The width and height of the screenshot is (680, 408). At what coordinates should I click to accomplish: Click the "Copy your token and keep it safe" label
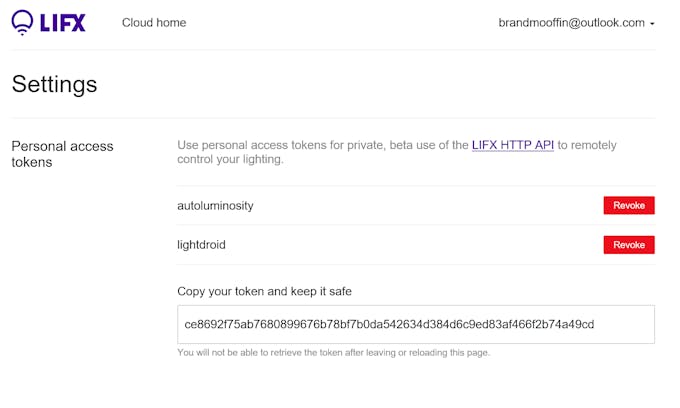coord(264,291)
